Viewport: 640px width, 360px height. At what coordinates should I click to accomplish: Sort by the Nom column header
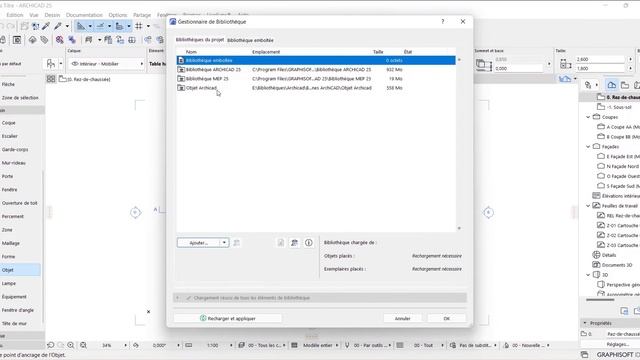pos(191,52)
